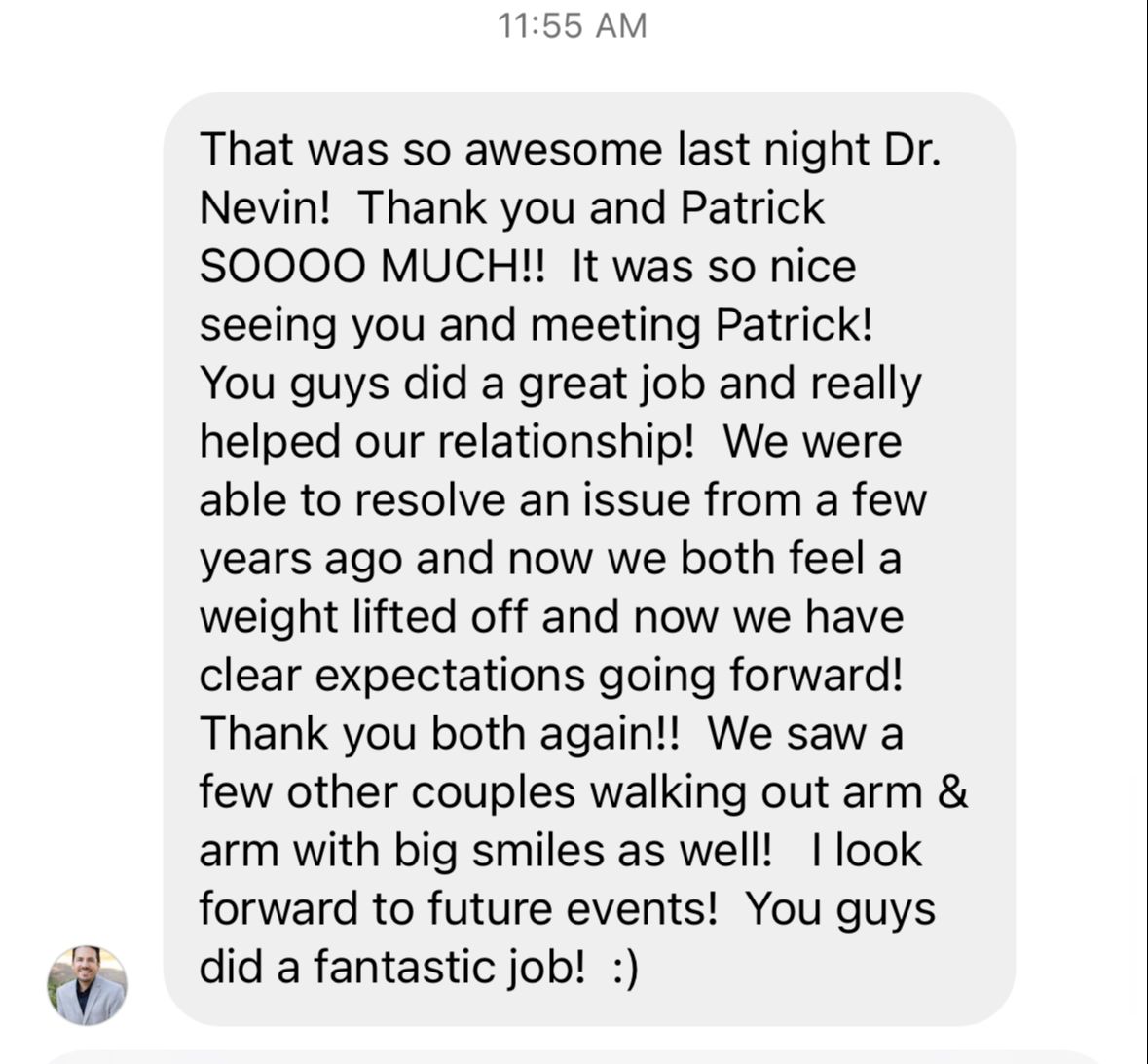
Task: Tap the 11:55 AM timestamp
Action: pyautogui.click(x=572, y=25)
